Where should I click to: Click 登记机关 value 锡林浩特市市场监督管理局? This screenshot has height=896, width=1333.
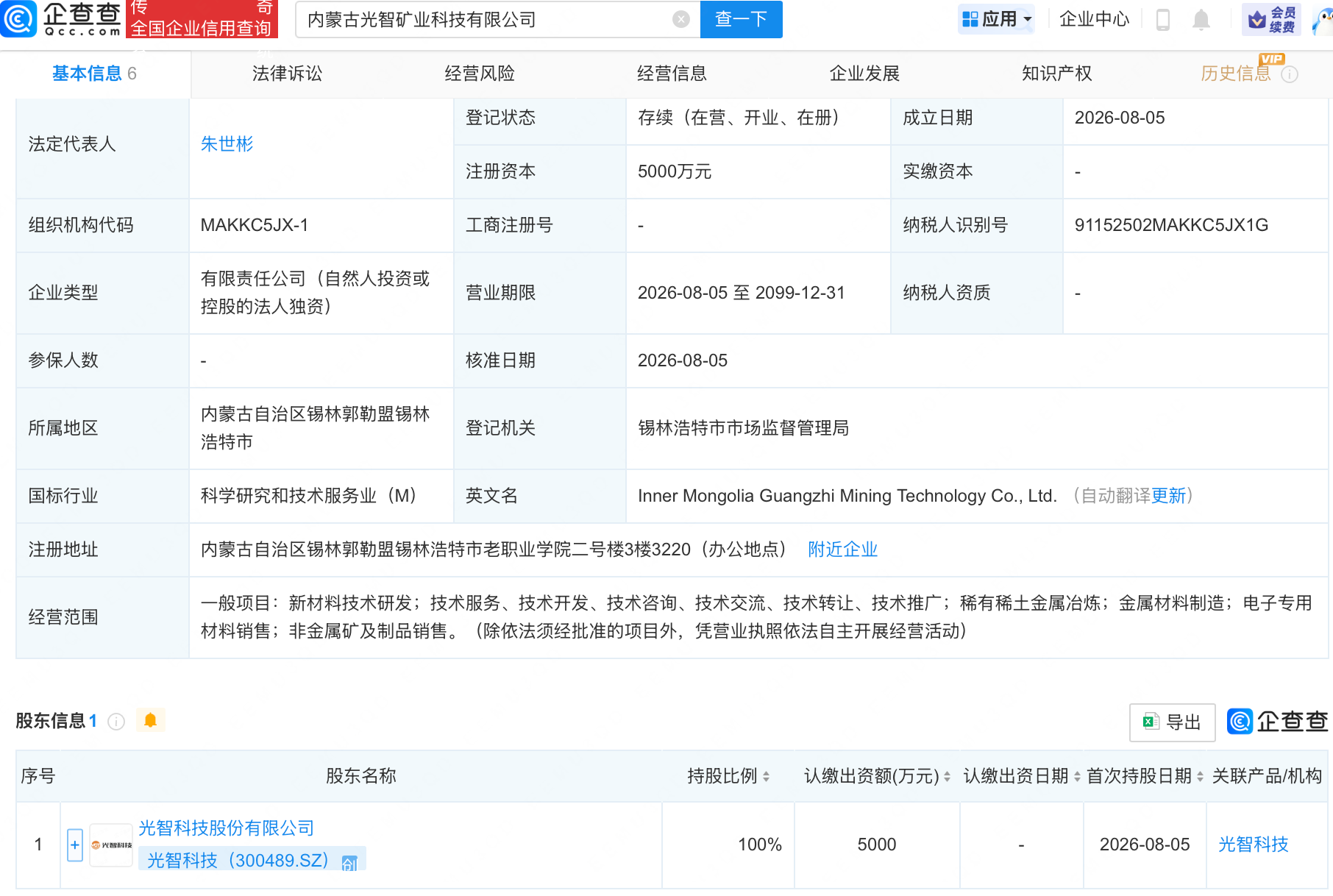click(x=743, y=428)
